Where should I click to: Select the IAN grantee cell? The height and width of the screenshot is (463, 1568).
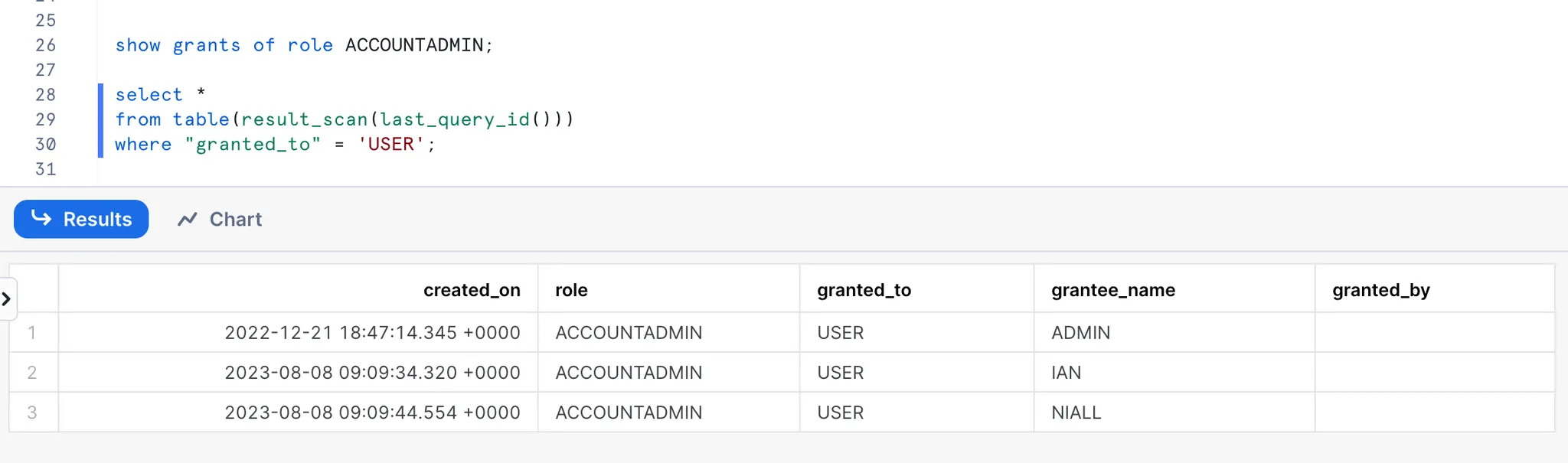pyautogui.click(x=1174, y=372)
